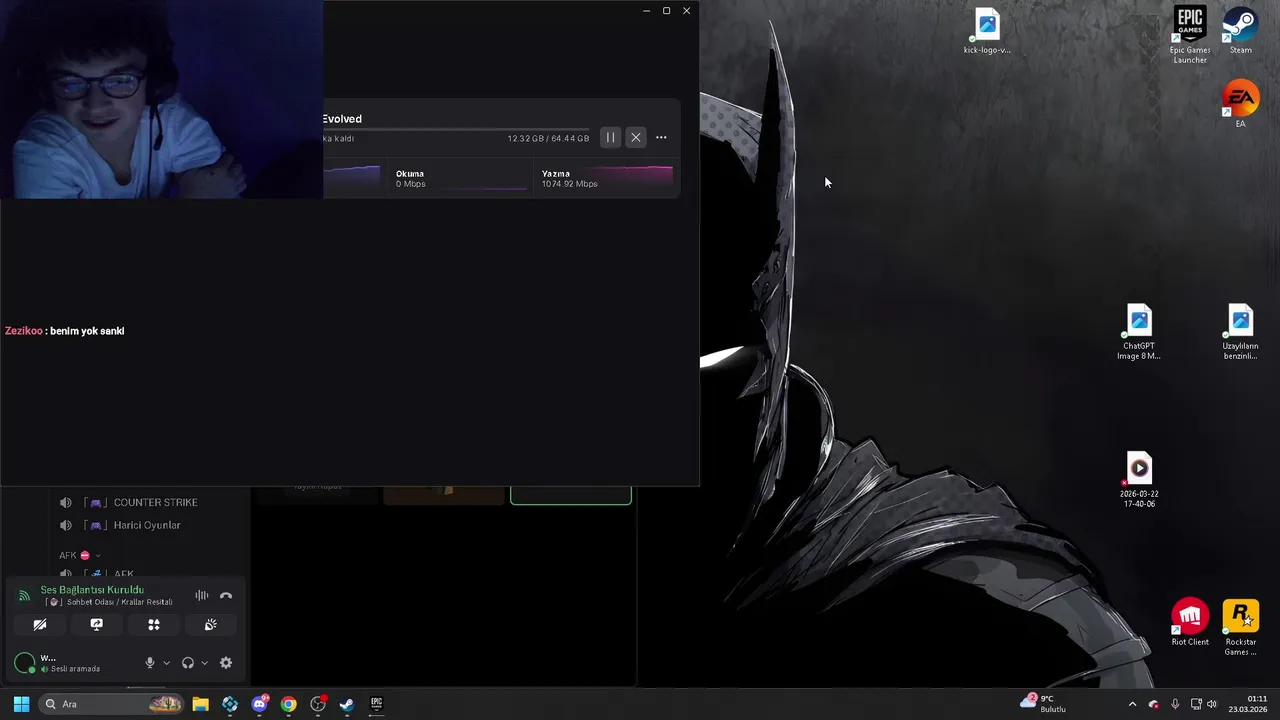Viewport: 1280px width, 720px height.
Task: Select the green-outlined stream tile
Action: pos(571,495)
